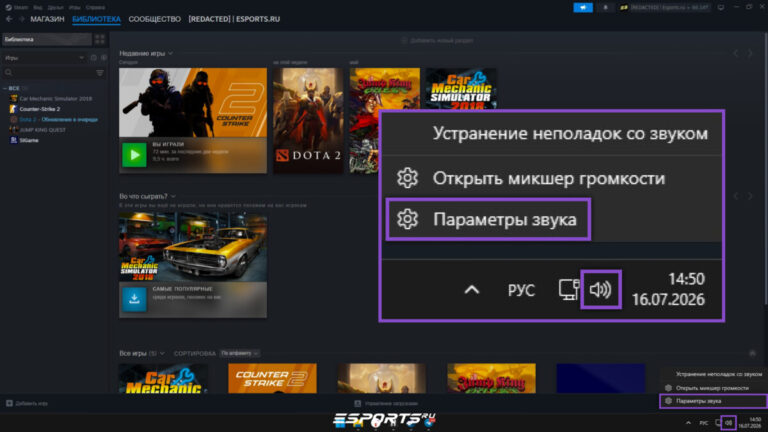Click the library page vertical scrollbar
This screenshot has width=768, height=432.
(766, 171)
